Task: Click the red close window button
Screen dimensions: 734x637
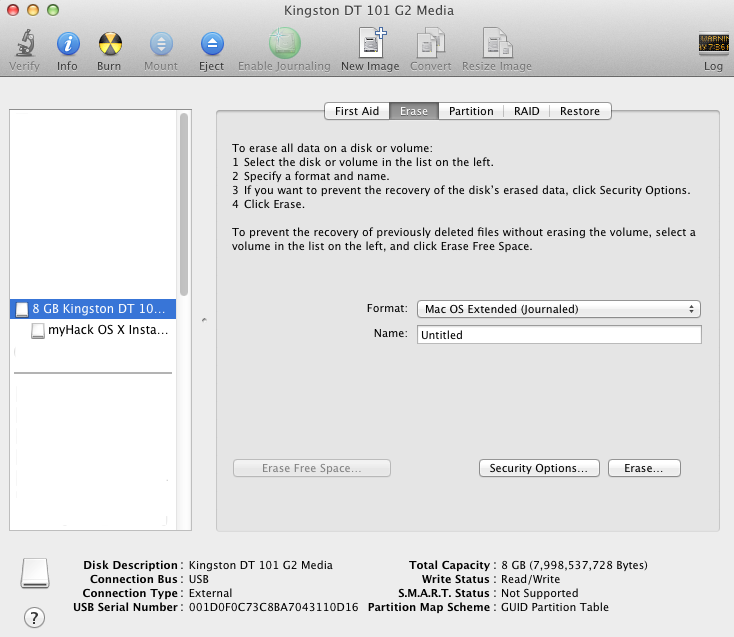Action: point(13,10)
